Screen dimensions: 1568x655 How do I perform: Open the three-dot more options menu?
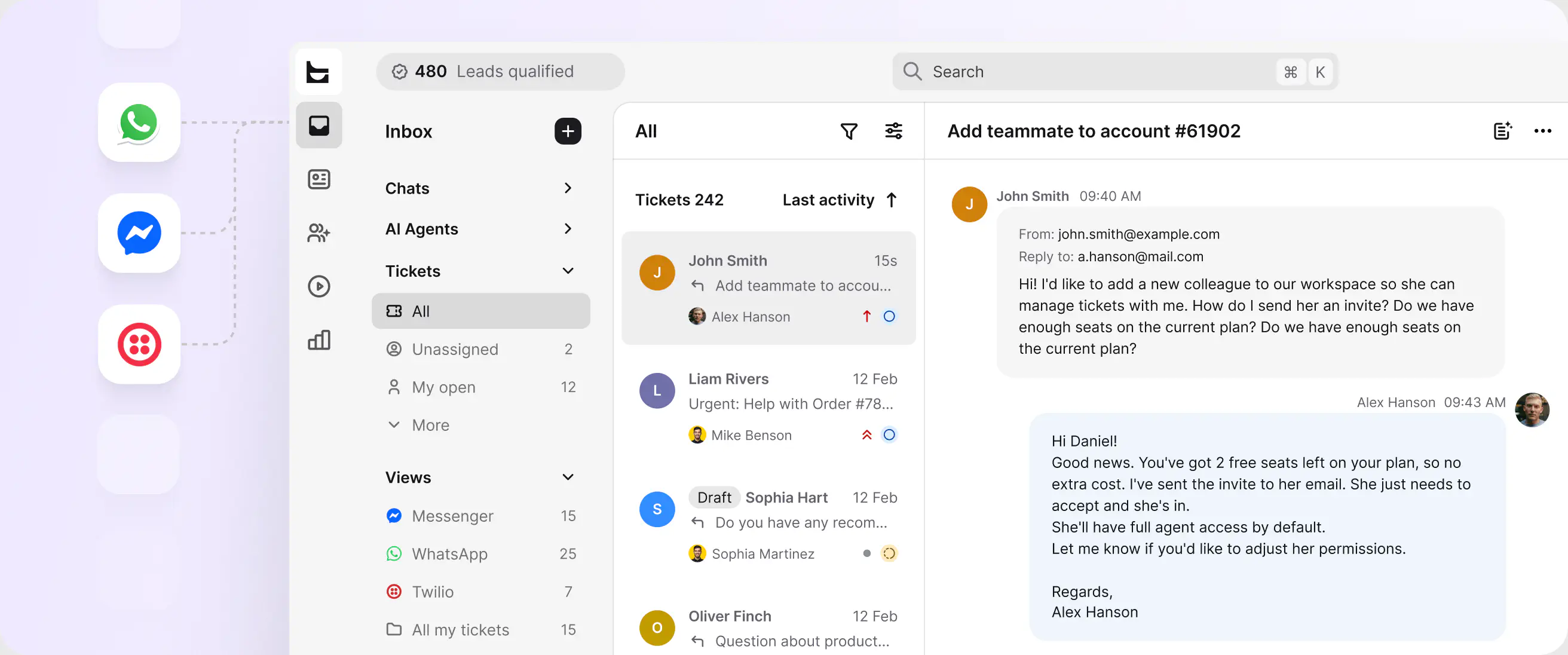tap(1542, 131)
